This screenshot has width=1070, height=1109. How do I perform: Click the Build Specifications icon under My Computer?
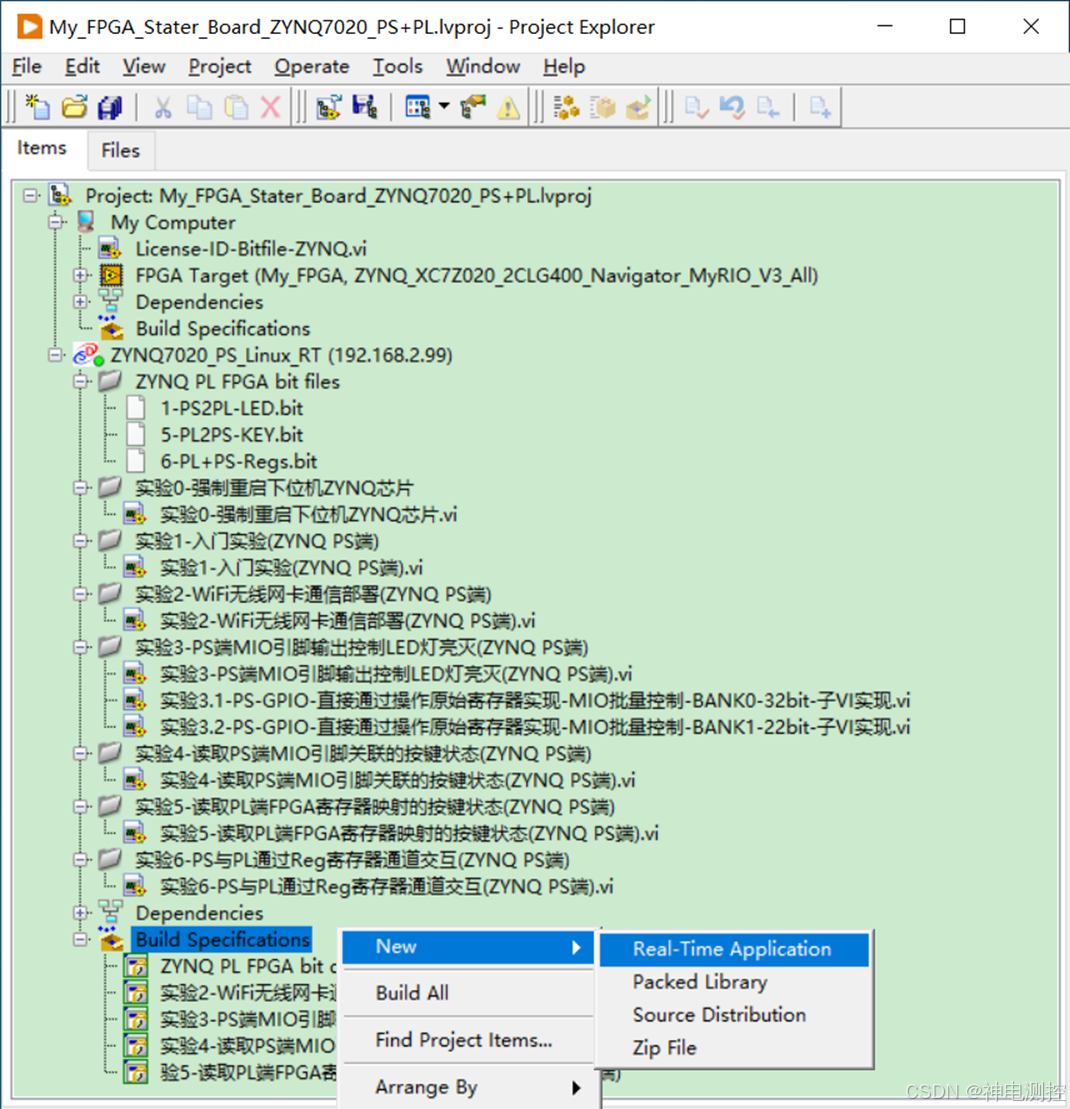tap(111, 327)
